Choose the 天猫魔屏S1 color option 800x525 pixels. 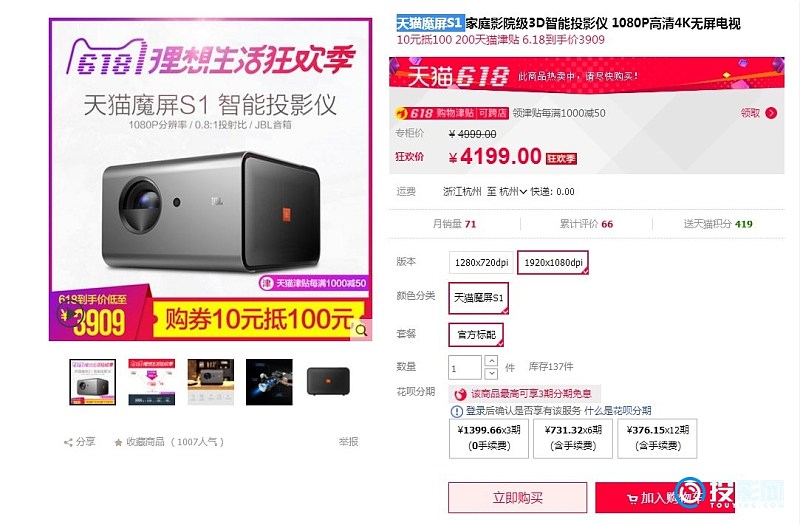pyautogui.click(x=479, y=298)
